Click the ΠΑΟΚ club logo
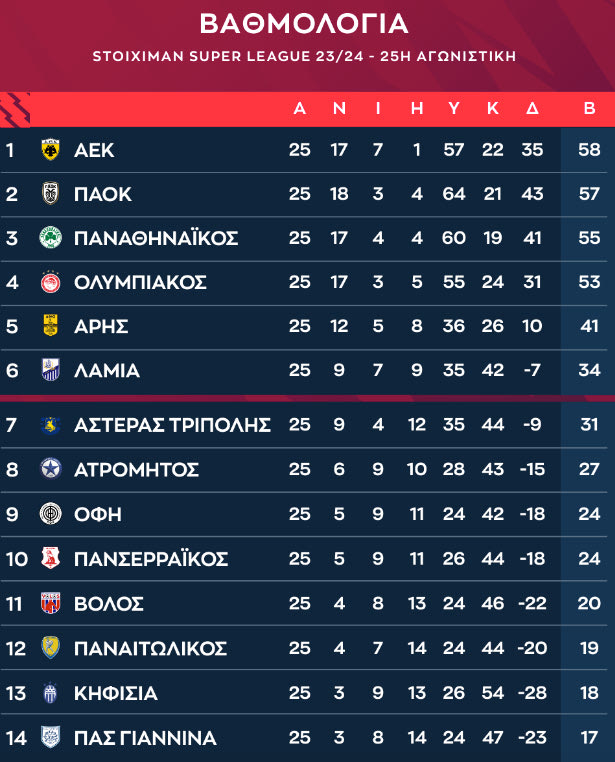Image resolution: width=615 pixels, height=762 pixels. [49, 194]
